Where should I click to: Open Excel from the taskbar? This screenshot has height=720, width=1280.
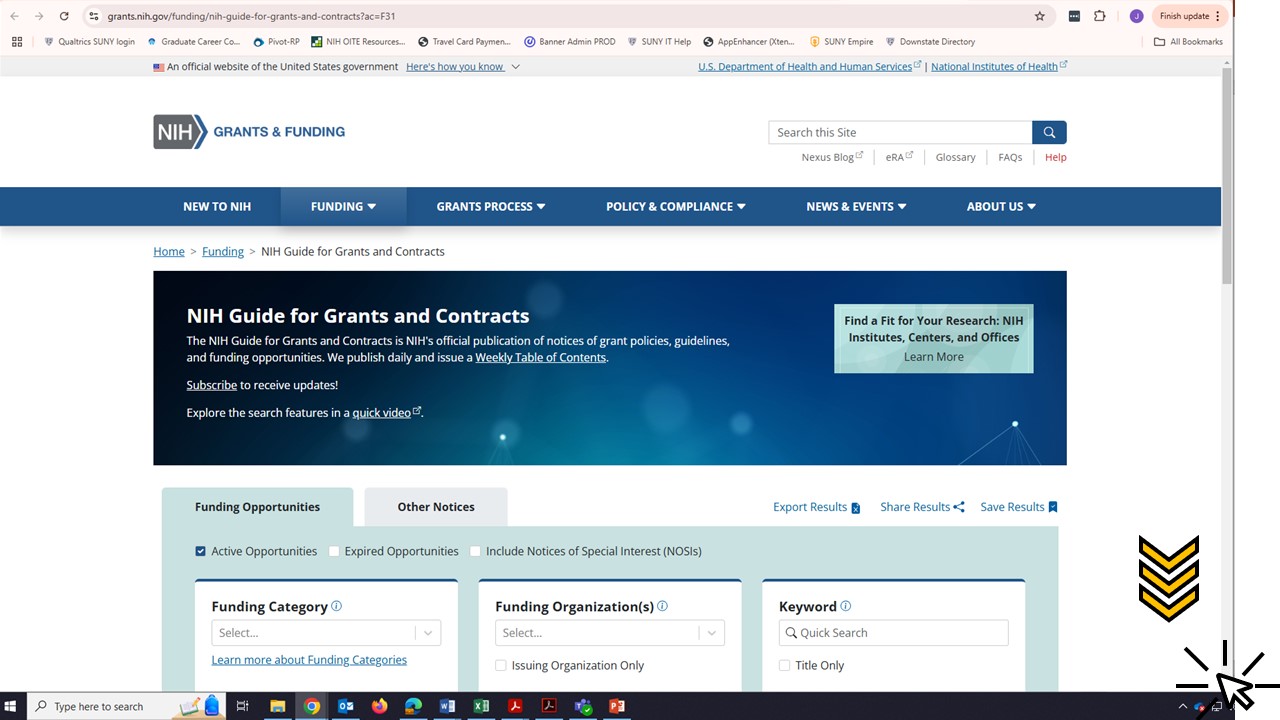[481, 706]
